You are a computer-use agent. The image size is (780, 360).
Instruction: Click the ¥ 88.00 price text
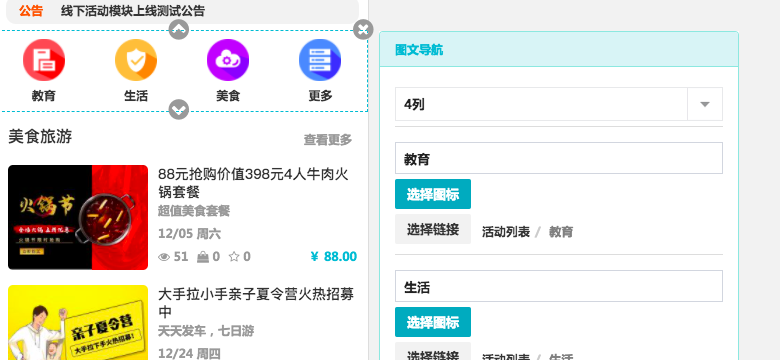[x=333, y=257]
